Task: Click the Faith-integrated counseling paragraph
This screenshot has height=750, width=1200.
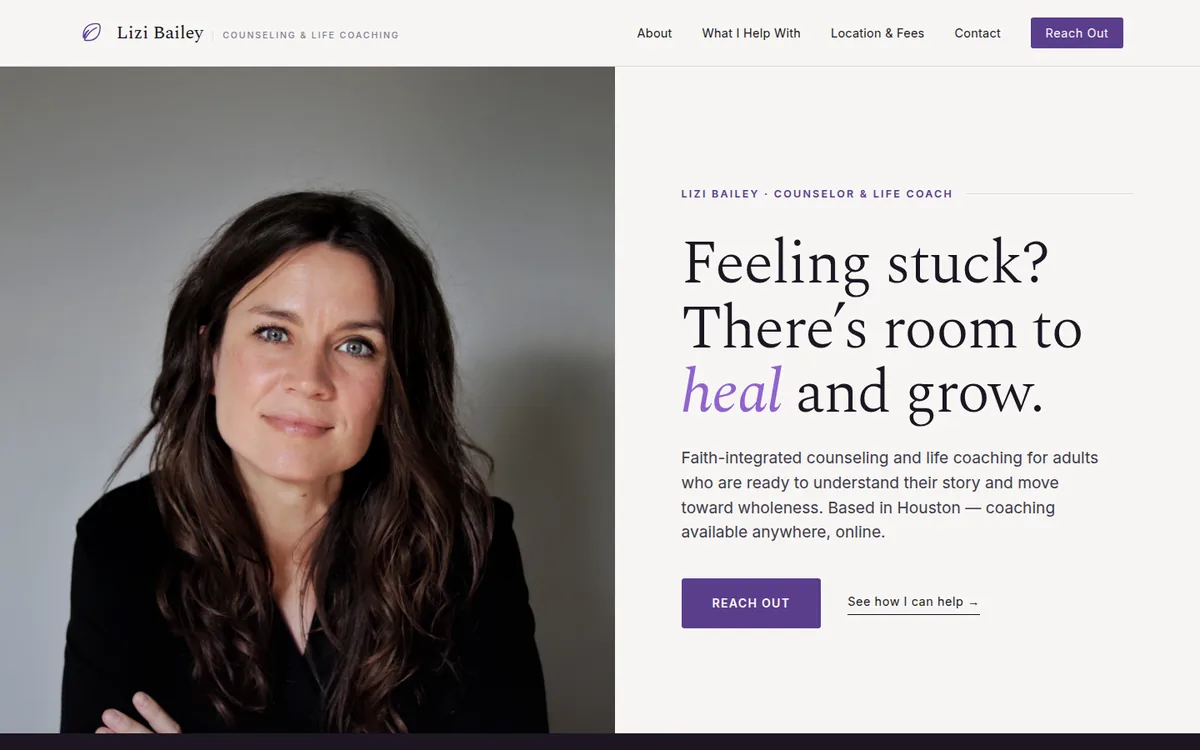Action: 890,495
